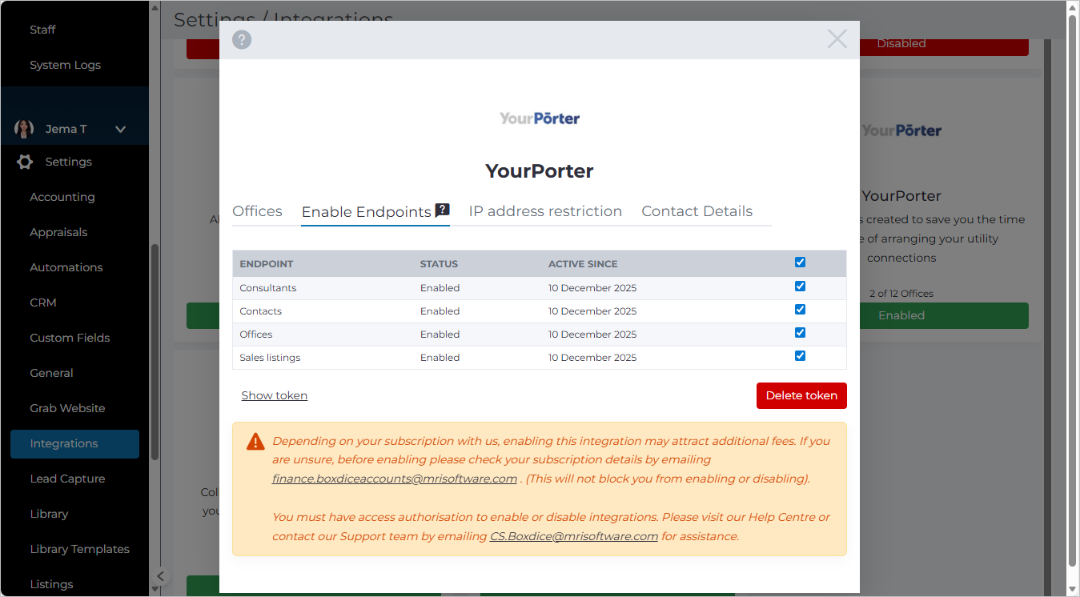Click Enabled status in Consultants row

coord(440,288)
